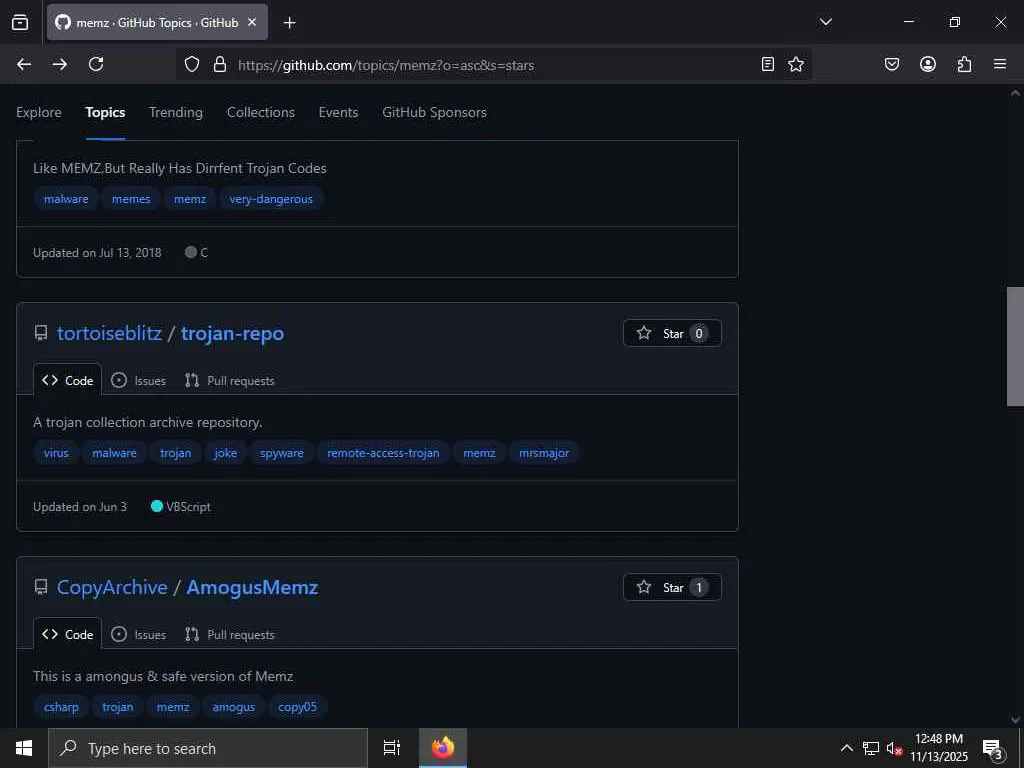
Task: Open the extensions puzzle icon
Action: click(x=964, y=64)
